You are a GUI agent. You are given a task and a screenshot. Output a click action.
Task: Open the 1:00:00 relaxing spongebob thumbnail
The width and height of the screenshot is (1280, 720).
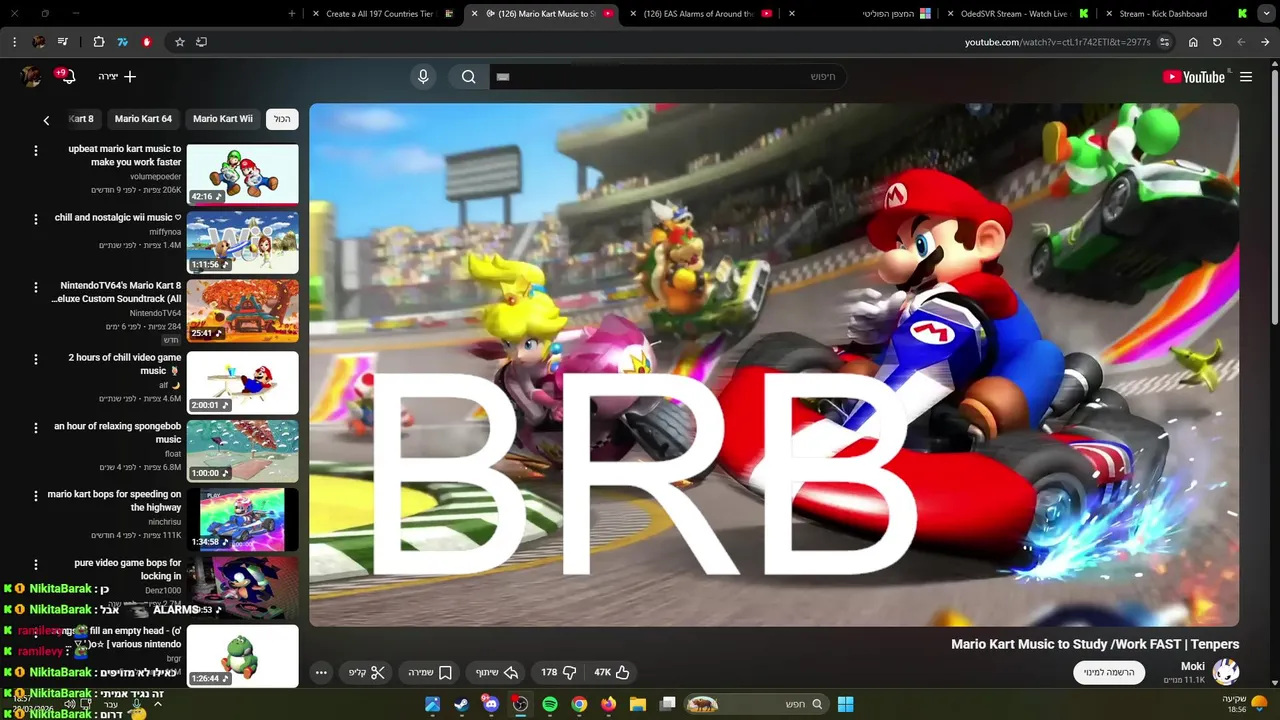point(243,450)
